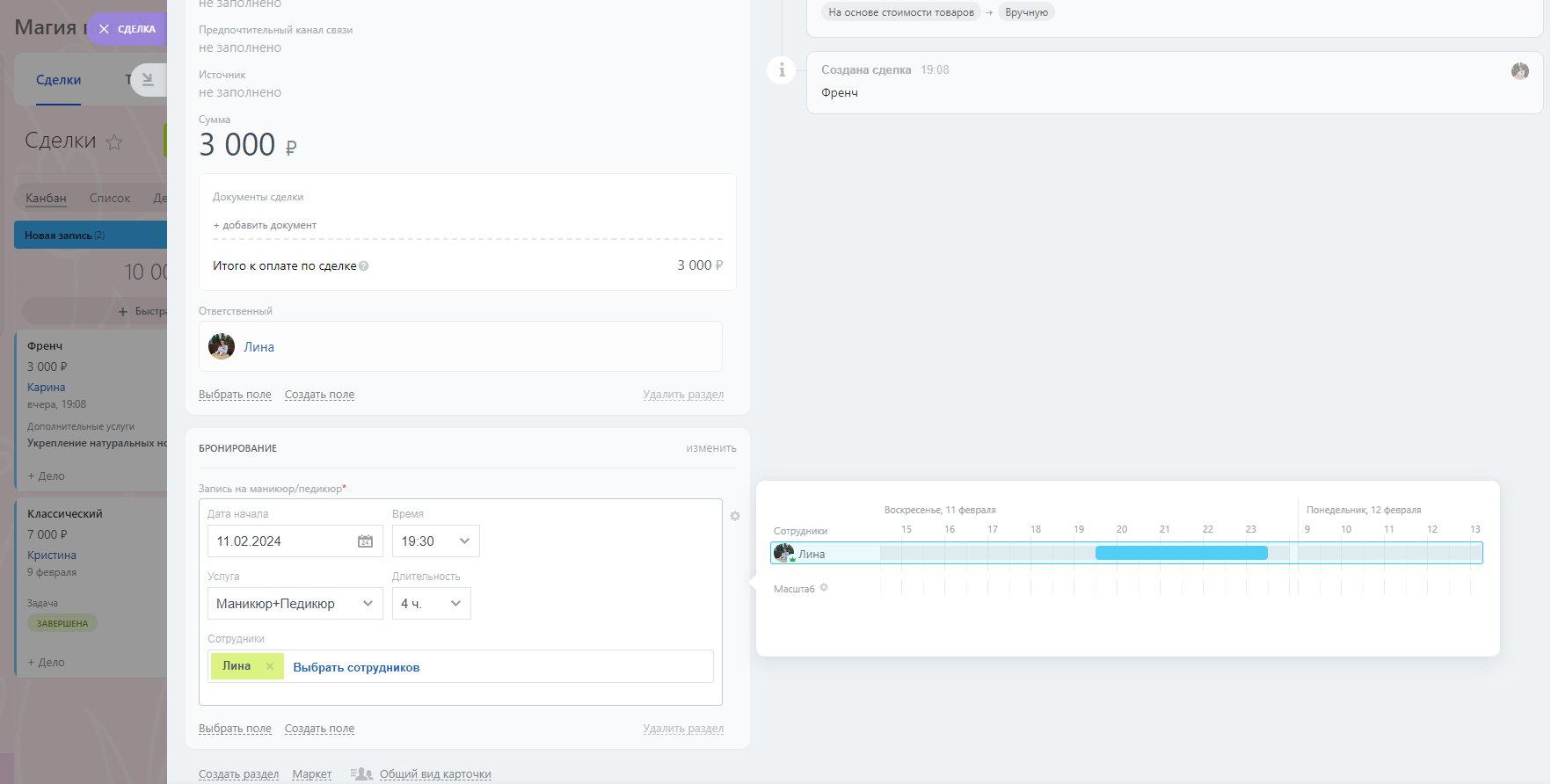Click the blue booking bar in planner

click(1181, 553)
